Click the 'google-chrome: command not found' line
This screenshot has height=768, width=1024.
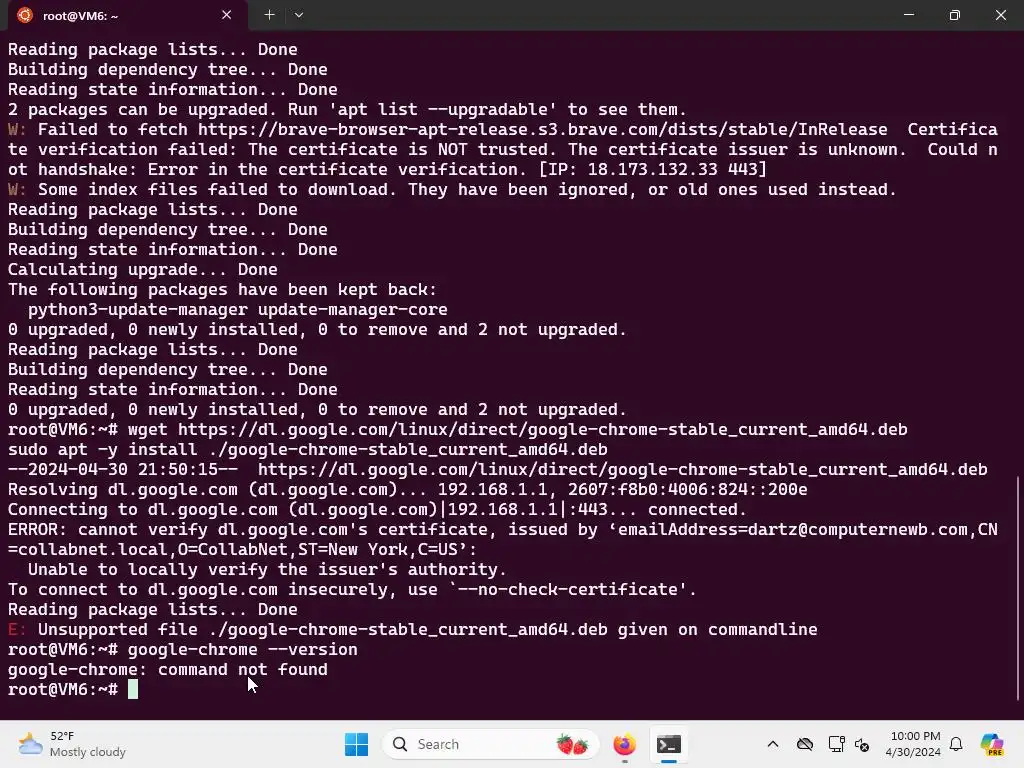[x=168, y=669]
